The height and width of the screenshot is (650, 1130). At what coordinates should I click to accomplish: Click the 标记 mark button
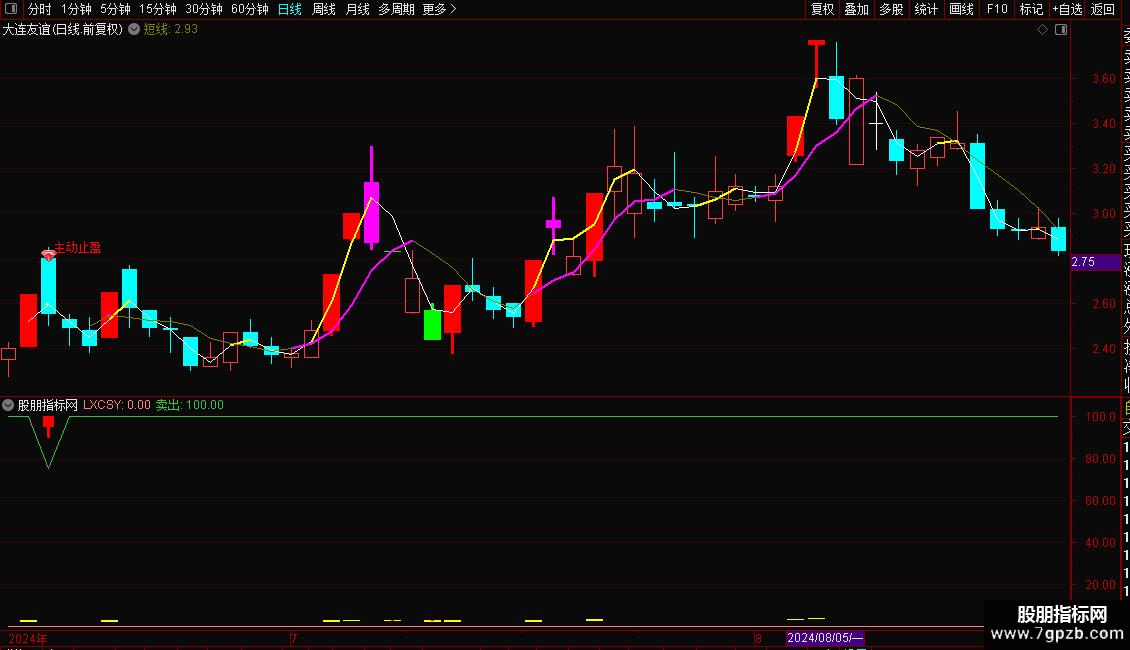pyautogui.click(x=1031, y=9)
